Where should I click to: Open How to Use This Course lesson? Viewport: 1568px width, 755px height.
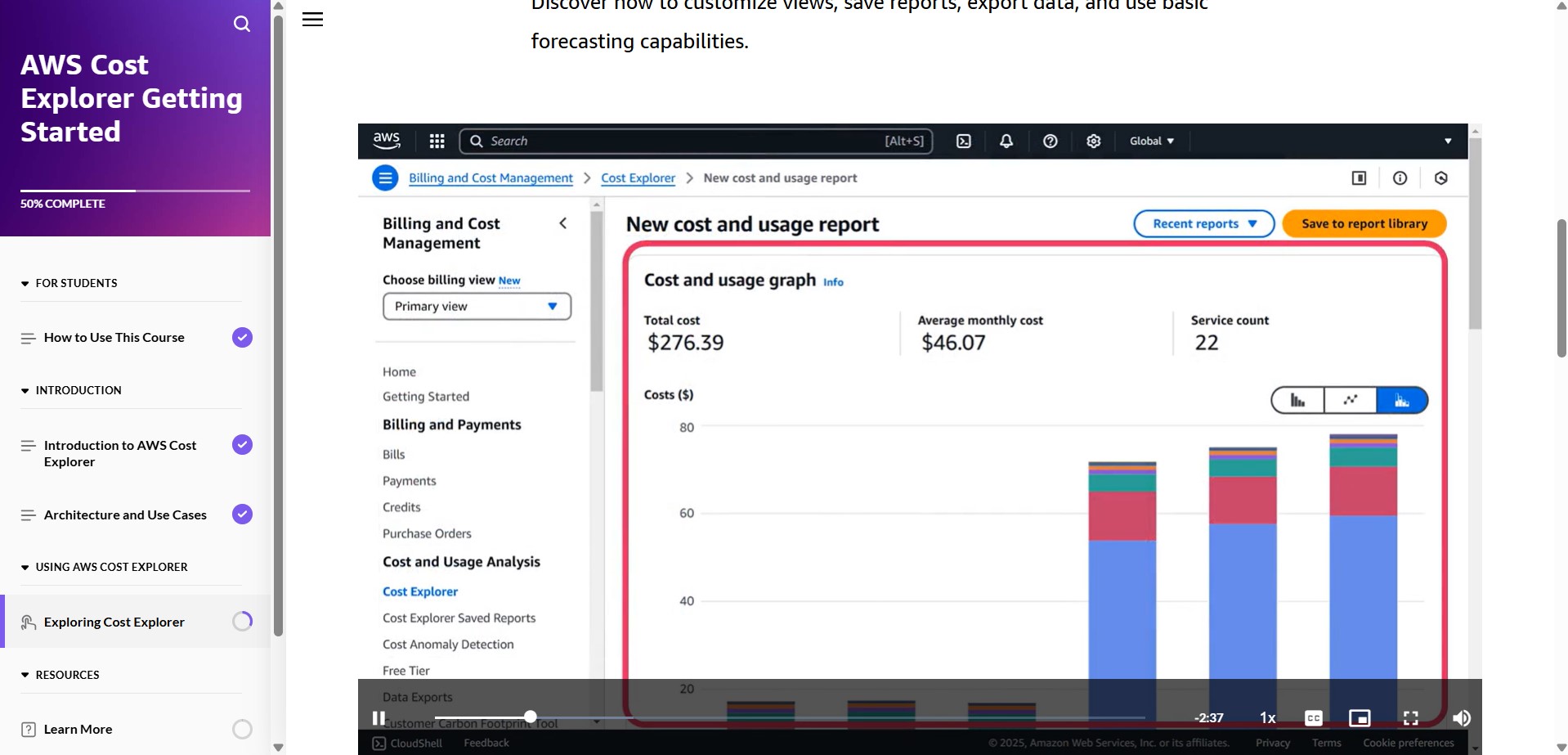(114, 338)
